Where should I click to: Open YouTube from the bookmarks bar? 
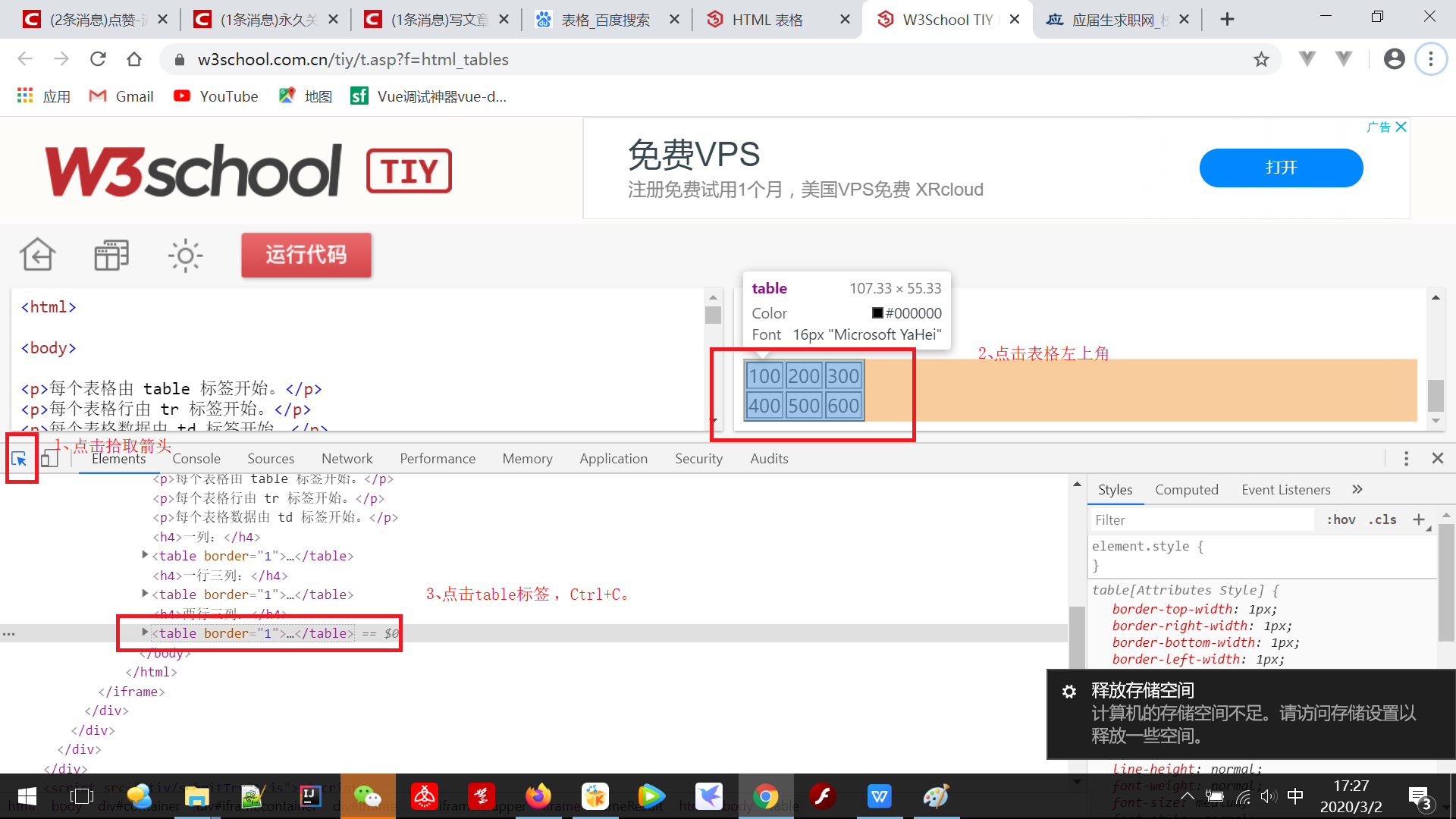point(215,96)
